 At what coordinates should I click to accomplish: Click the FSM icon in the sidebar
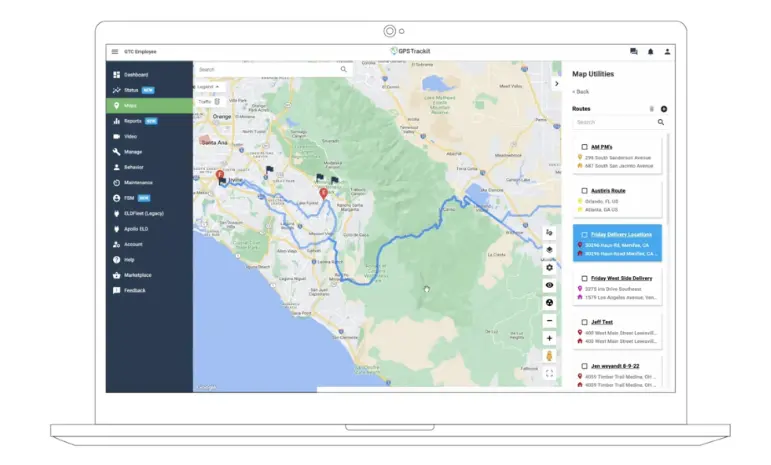pyautogui.click(x=117, y=198)
